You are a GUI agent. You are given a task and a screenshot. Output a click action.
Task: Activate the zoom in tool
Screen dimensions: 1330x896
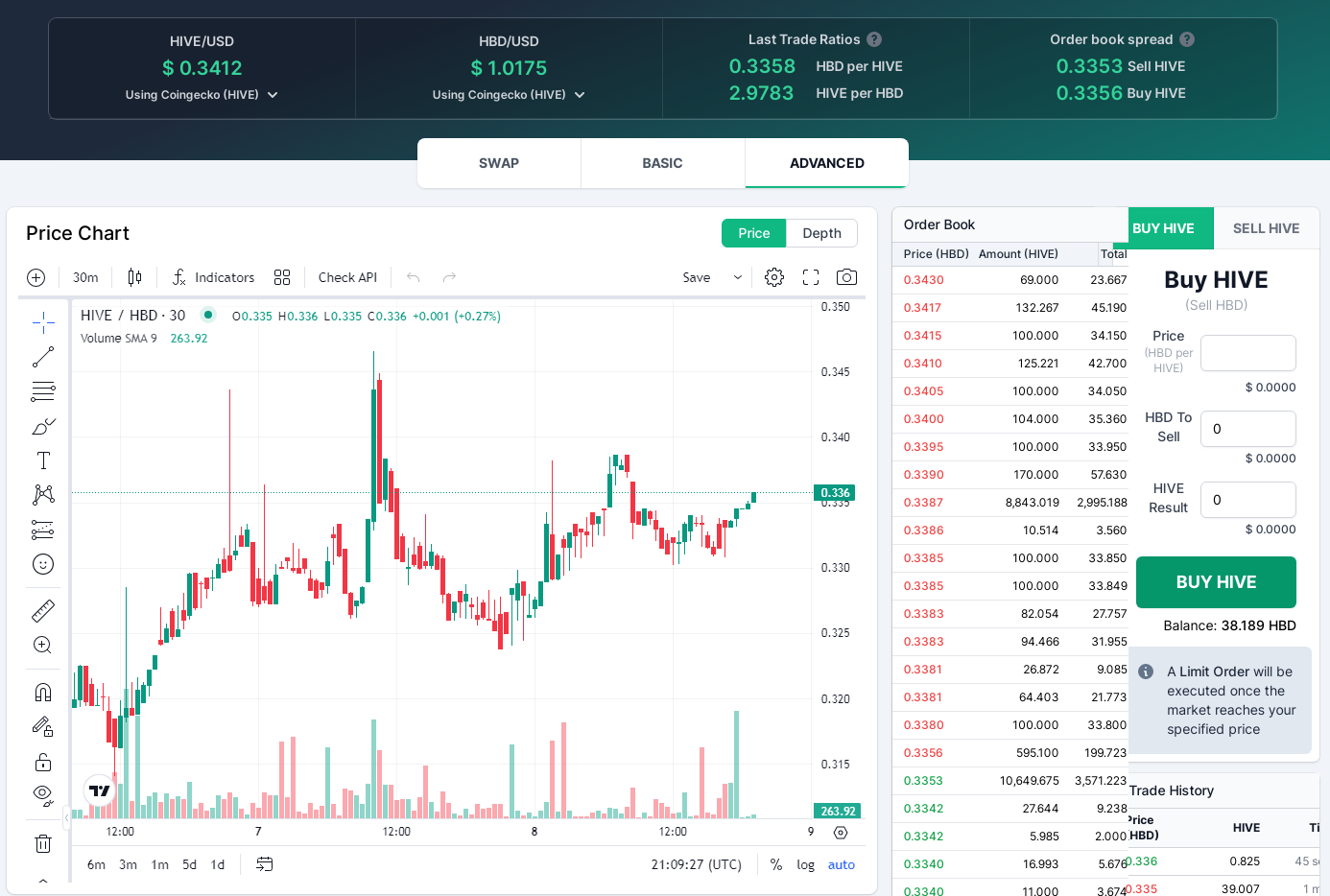pyautogui.click(x=43, y=645)
